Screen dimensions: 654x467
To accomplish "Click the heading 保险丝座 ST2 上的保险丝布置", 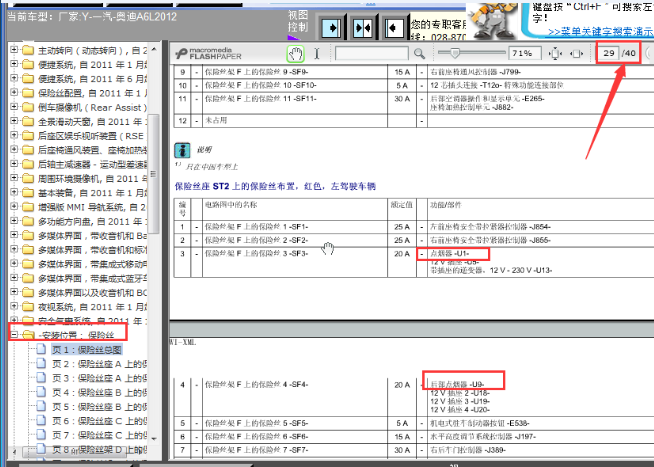I will pos(275,186).
